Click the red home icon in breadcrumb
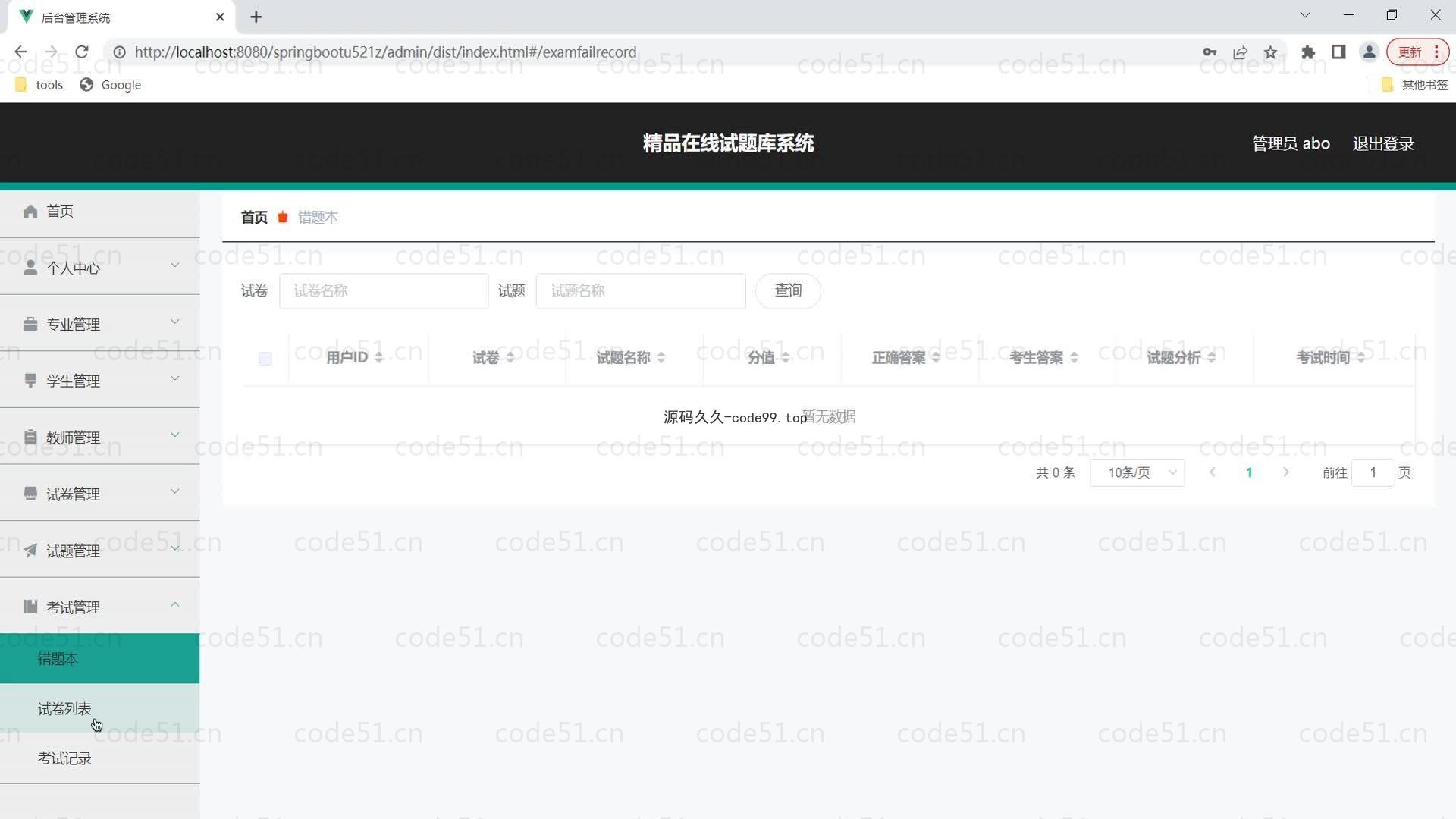Viewport: 1456px width, 819px height. (283, 218)
